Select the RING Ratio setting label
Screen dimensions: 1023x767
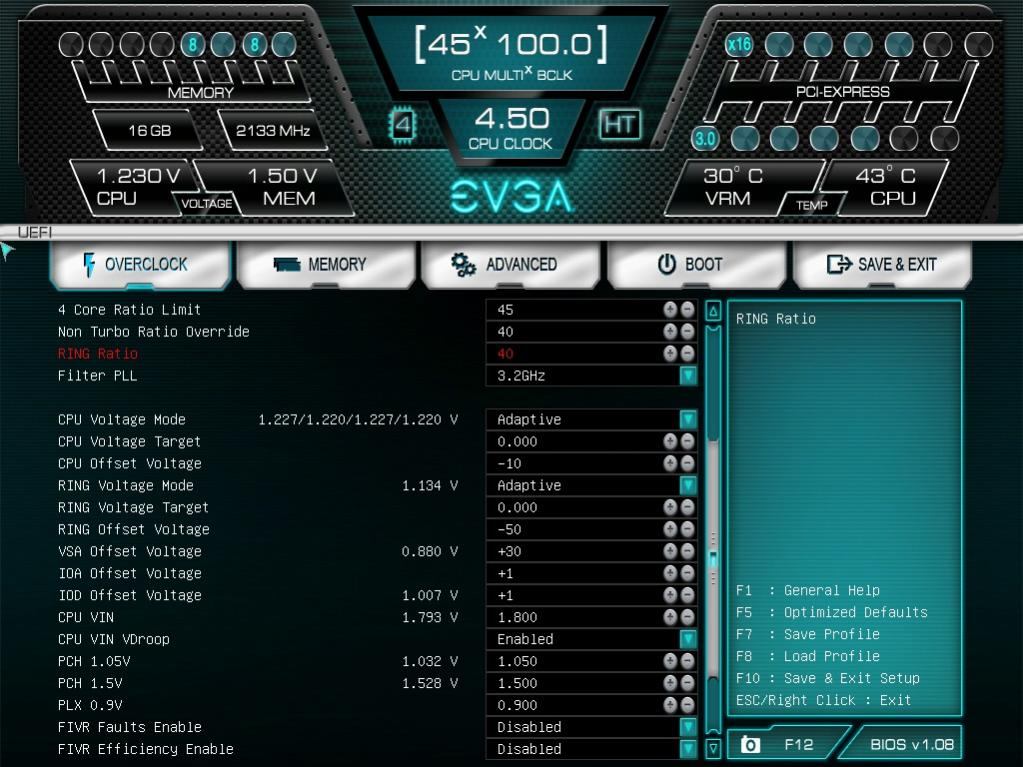coord(98,353)
